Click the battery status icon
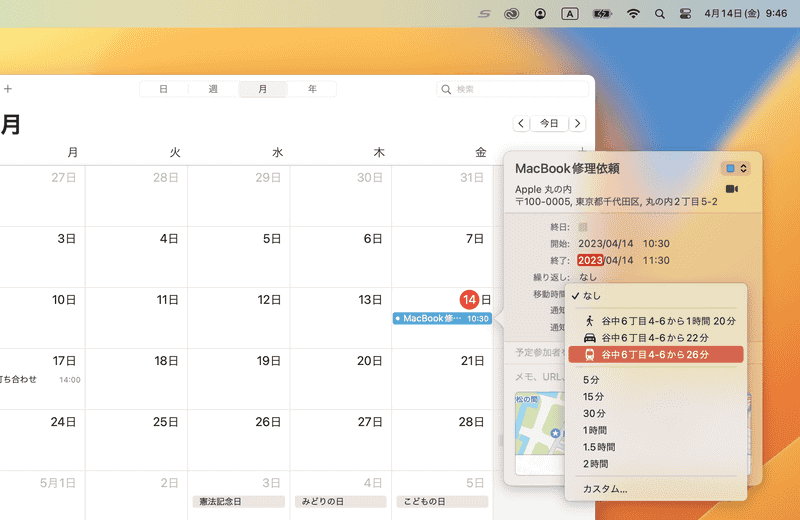Screen dimensions: 800x520 point(602,14)
